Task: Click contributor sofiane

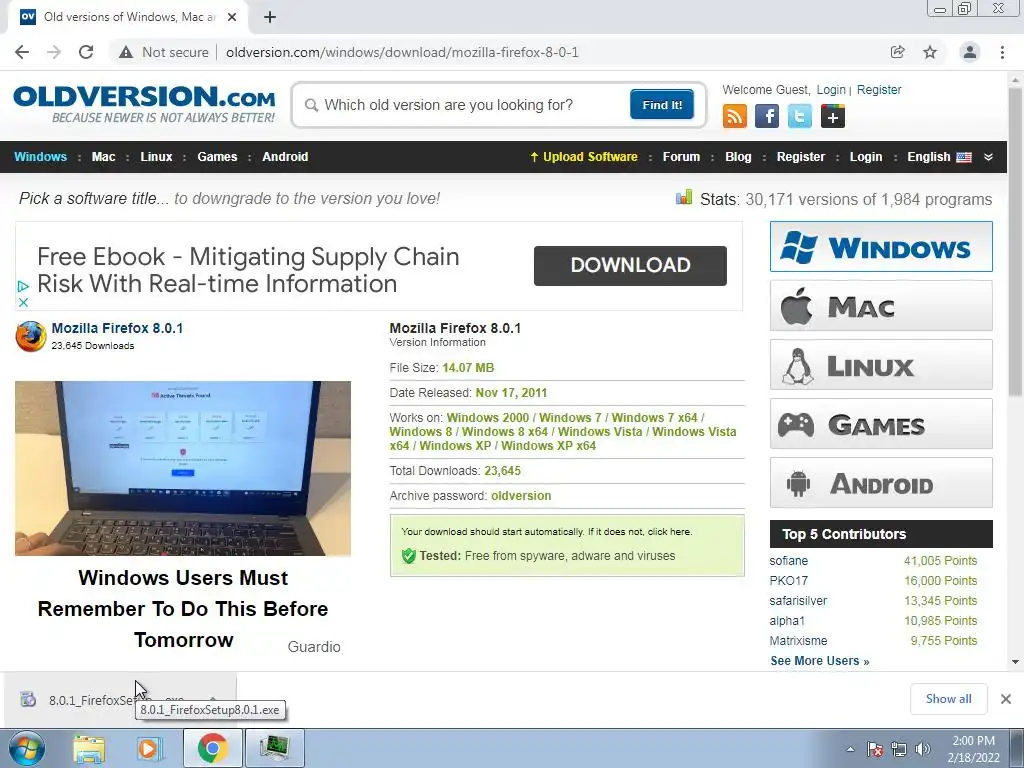Action: click(x=788, y=560)
